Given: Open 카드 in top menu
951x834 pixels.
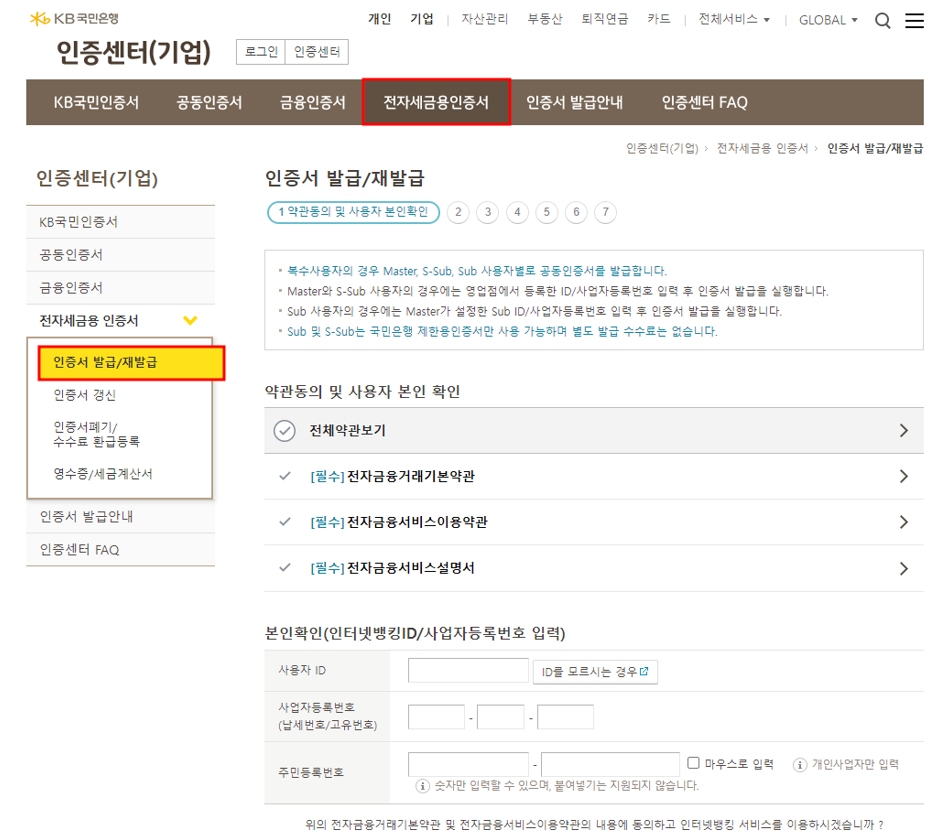Looking at the screenshot, I should click(659, 19).
